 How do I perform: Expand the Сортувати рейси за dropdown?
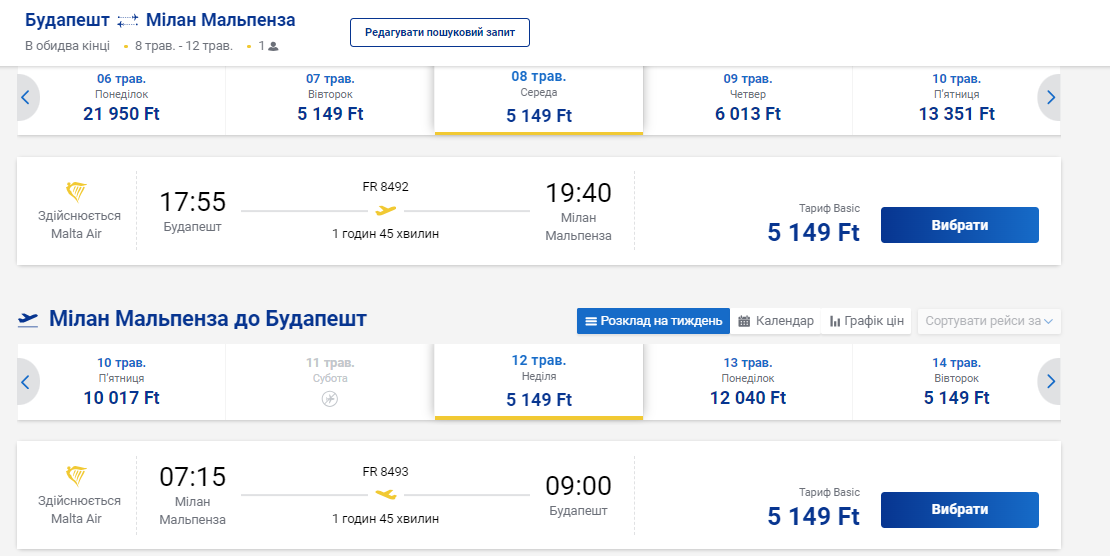(x=989, y=321)
